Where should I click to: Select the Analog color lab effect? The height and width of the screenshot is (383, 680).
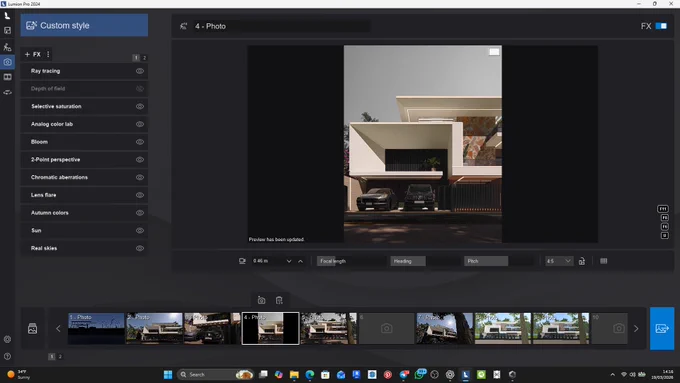pyautogui.click(x=84, y=124)
